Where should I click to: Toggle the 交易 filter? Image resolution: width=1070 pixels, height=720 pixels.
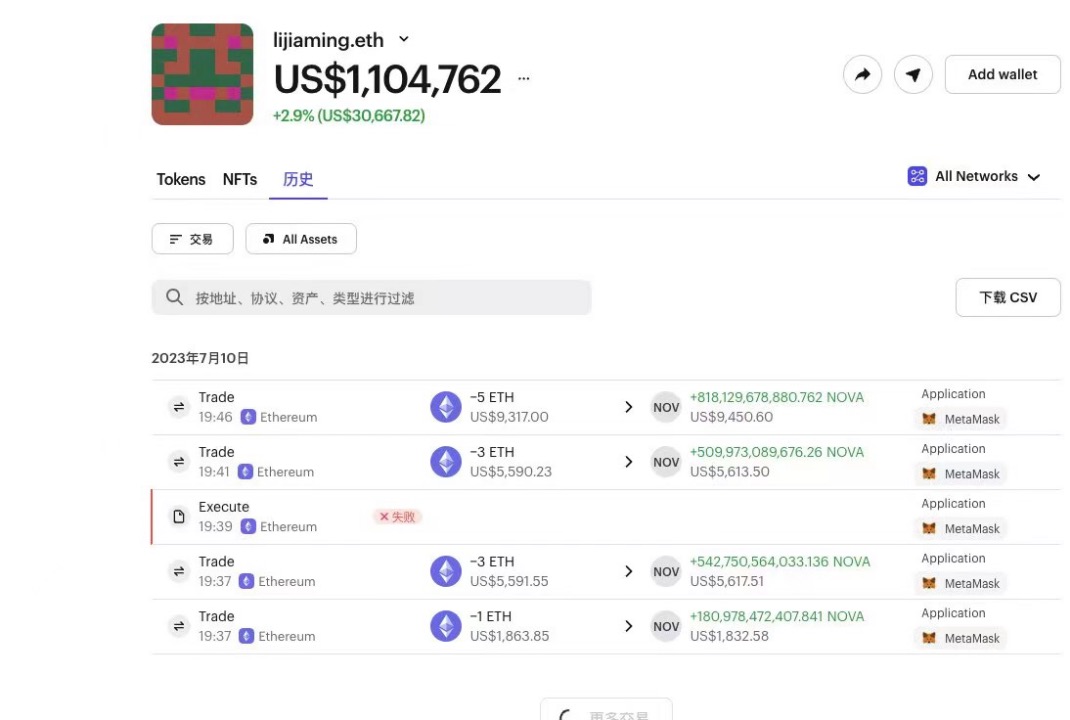192,239
